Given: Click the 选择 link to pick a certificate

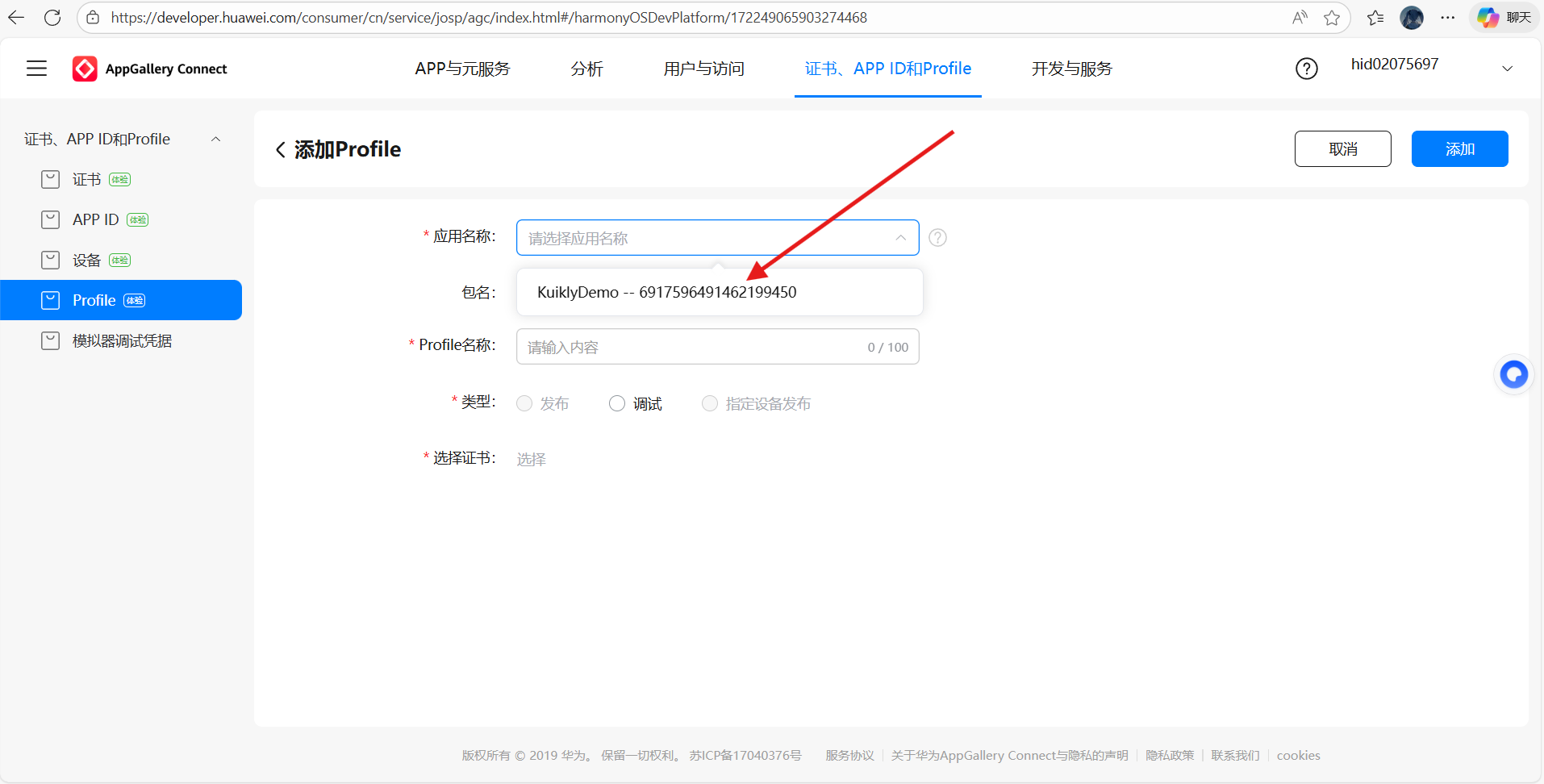Looking at the screenshot, I should pos(530,458).
